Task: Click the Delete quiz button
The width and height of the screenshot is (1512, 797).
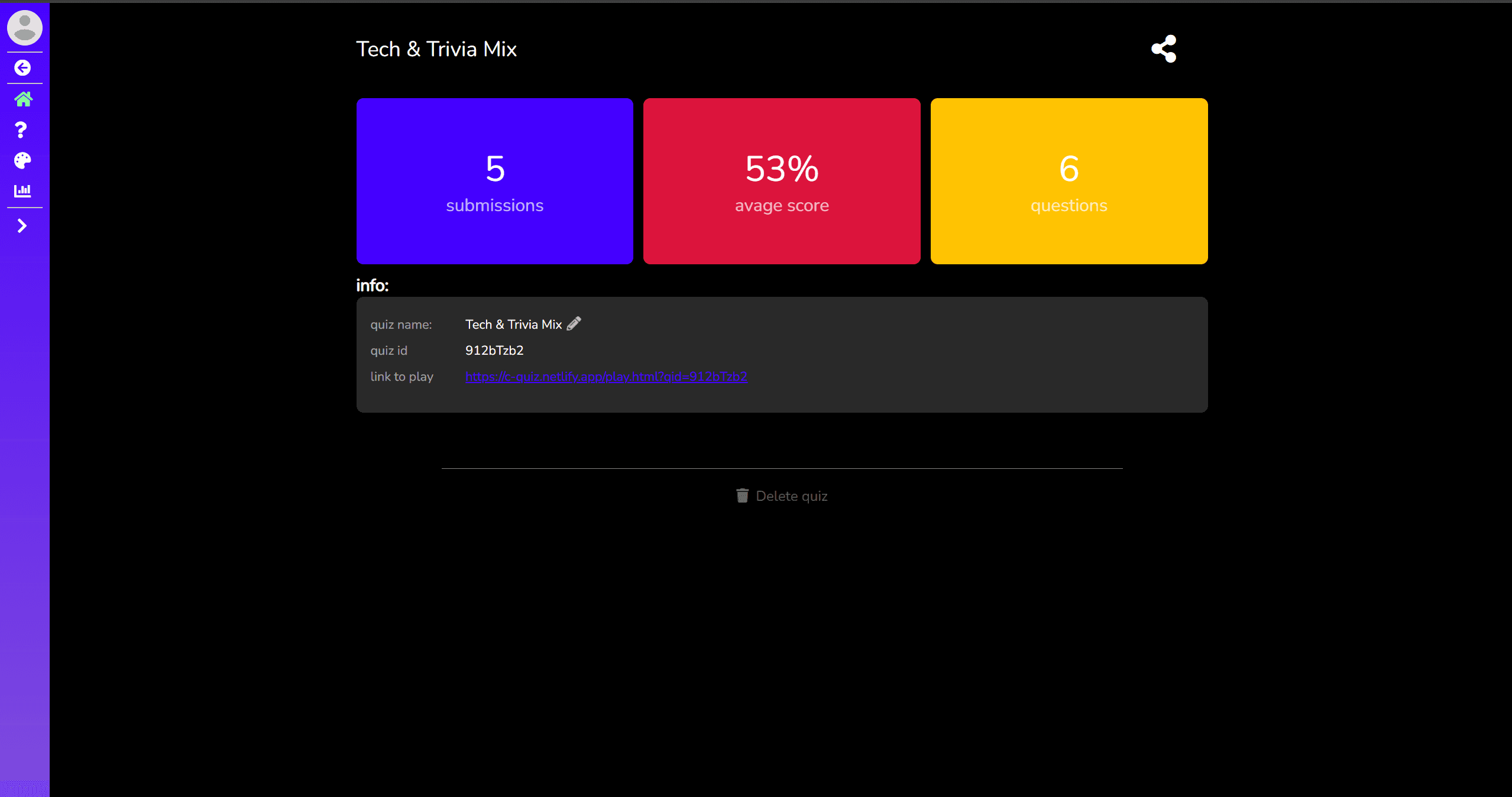Action: click(782, 496)
